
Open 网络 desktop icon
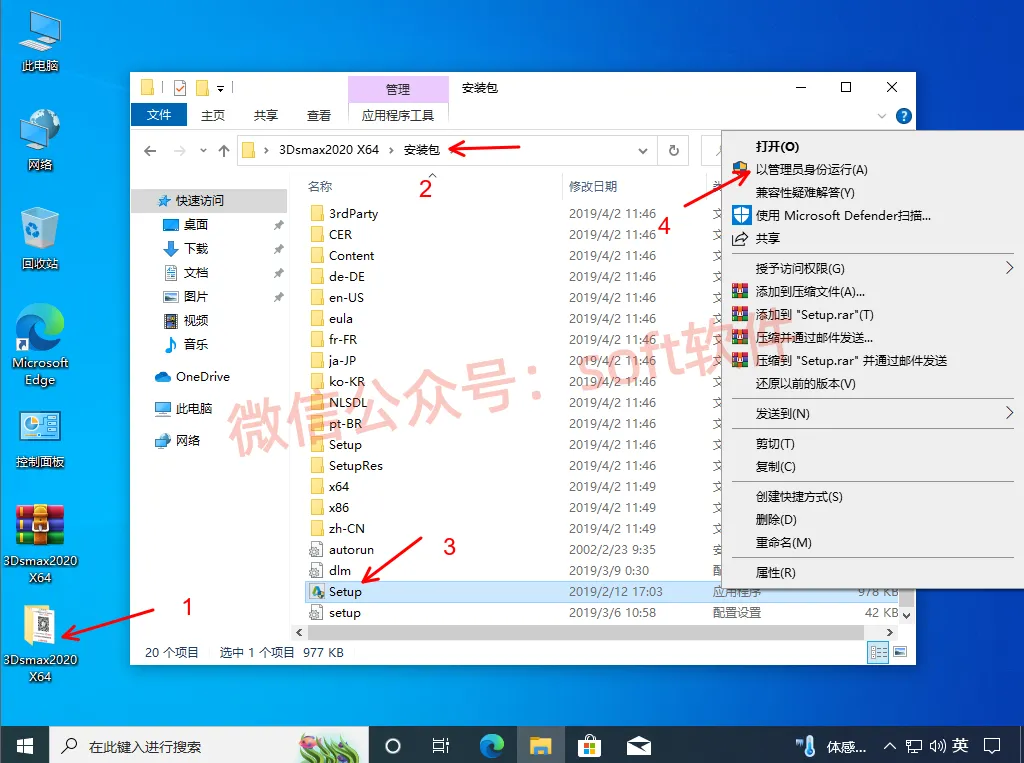[40, 140]
